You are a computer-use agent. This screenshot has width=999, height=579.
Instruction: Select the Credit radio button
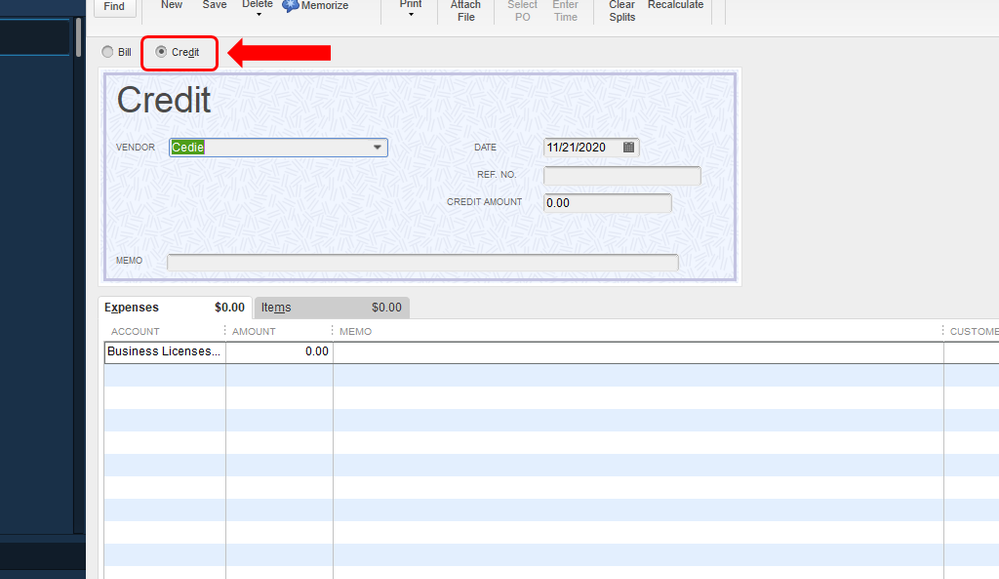[x=161, y=52]
